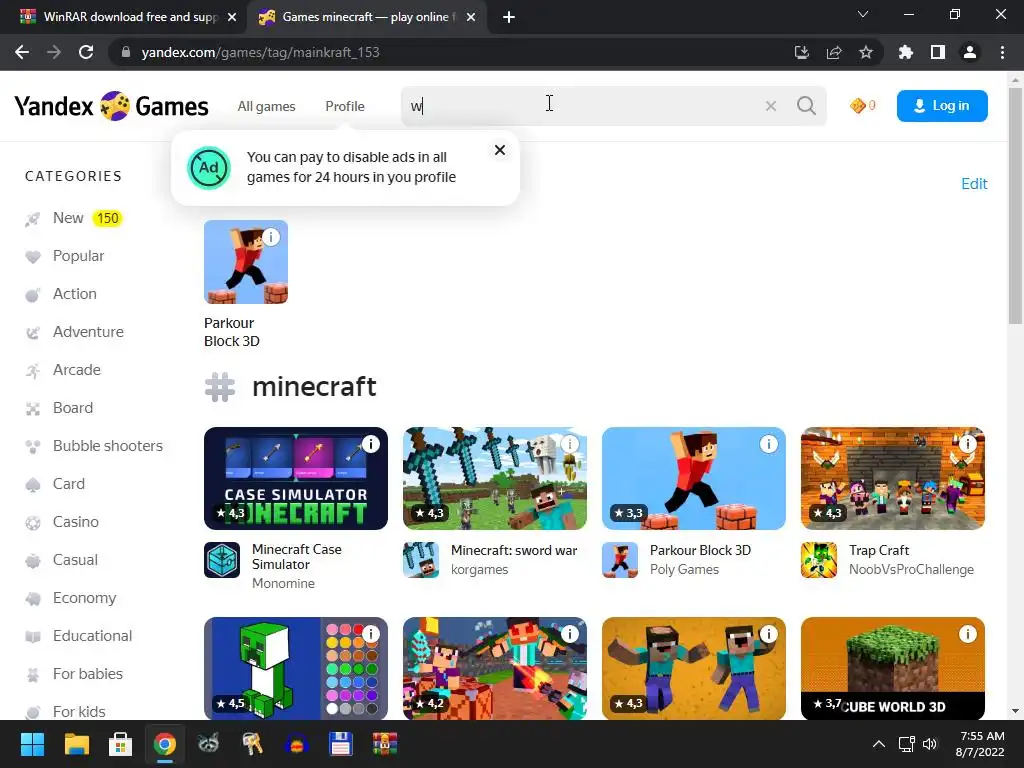Reload the page
The width and height of the screenshot is (1024, 768).
(x=86, y=52)
